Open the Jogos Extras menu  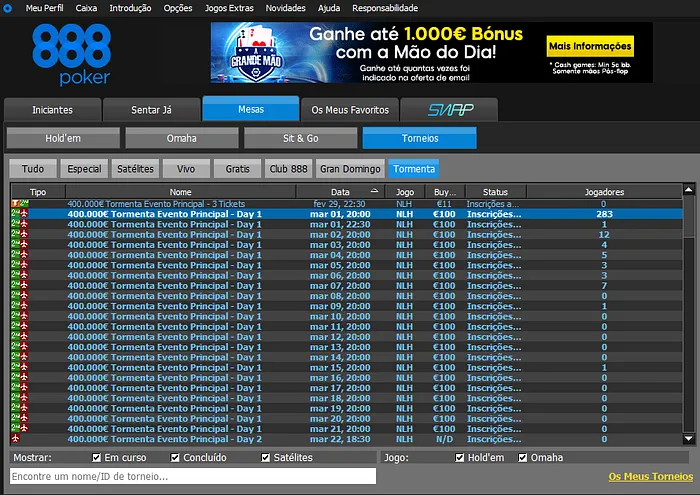click(x=229, y=8)
